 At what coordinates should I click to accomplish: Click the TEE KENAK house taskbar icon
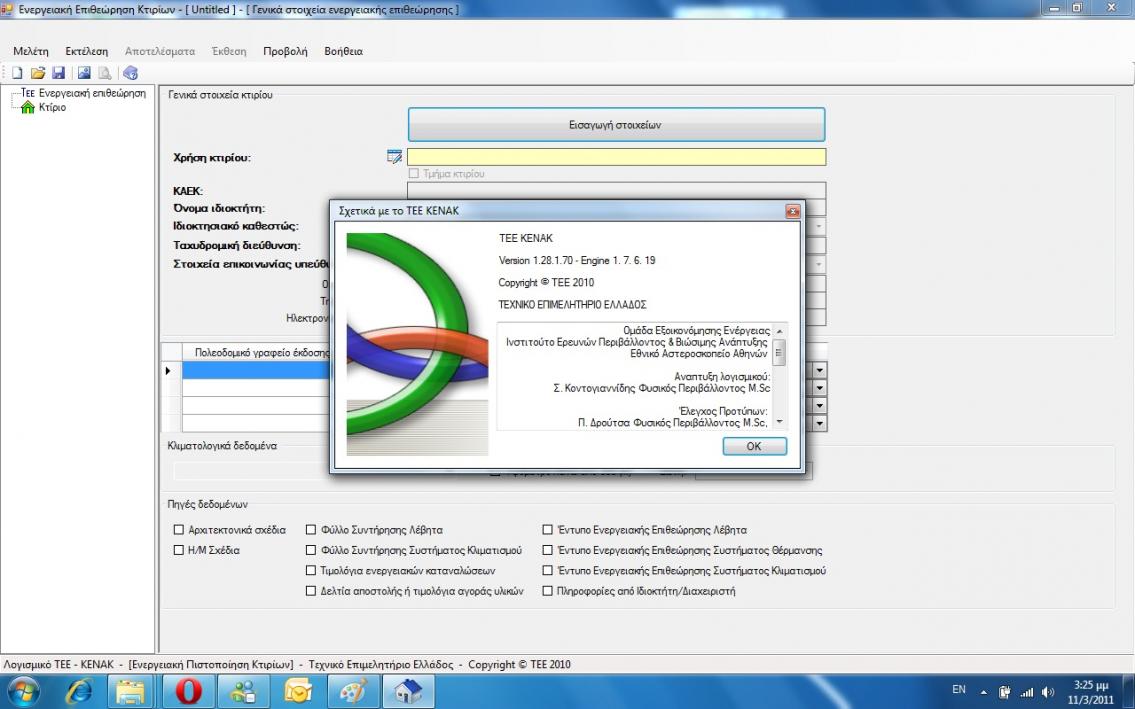point(408,692)
